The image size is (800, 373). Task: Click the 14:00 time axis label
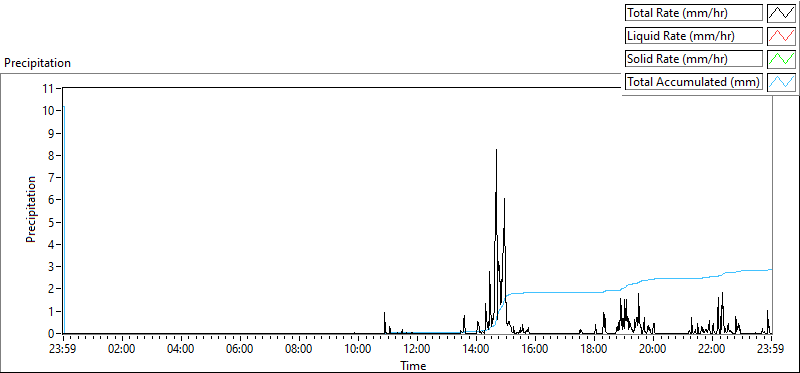(476, 350)
